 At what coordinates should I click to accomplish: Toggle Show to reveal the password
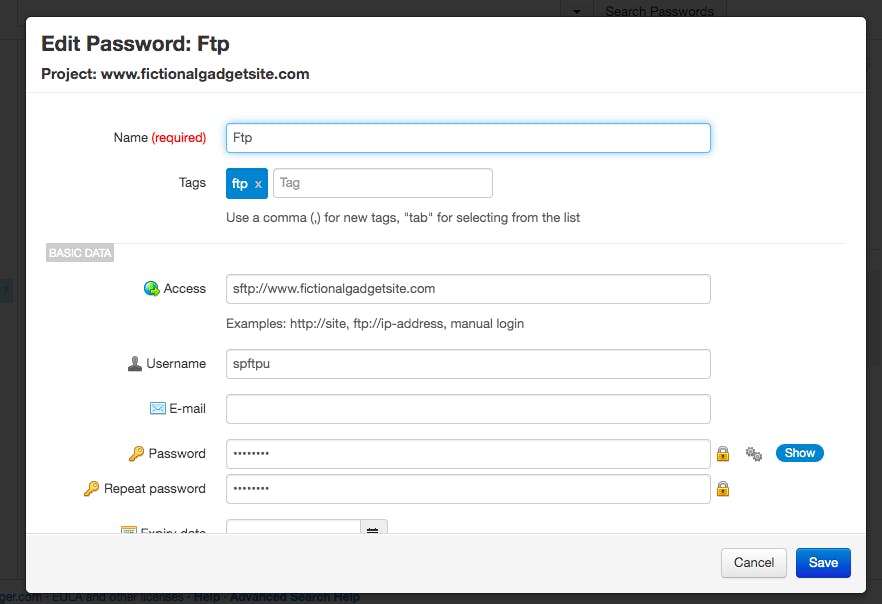(799, 453)
